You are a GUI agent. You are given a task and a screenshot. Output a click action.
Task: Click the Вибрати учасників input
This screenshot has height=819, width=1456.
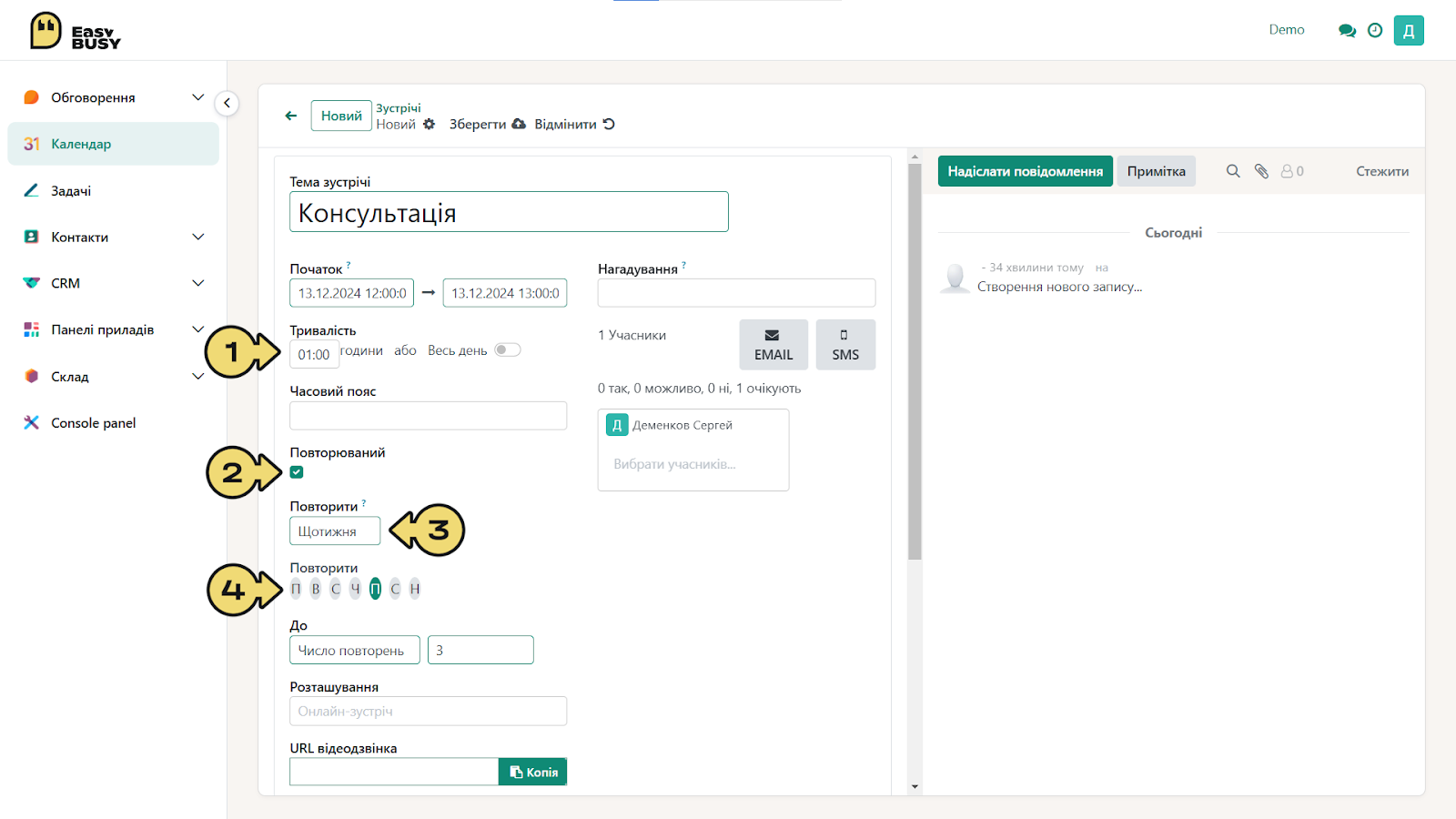pos(674,464)
